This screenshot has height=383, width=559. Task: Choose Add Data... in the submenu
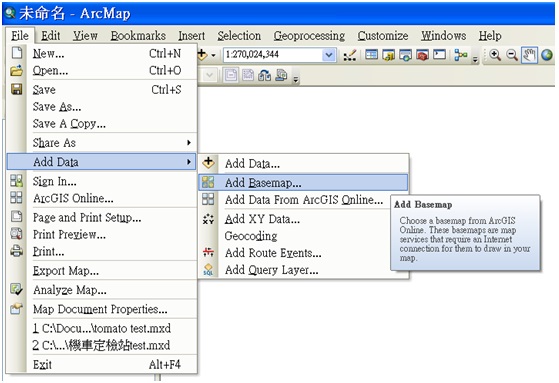point(303,164)
